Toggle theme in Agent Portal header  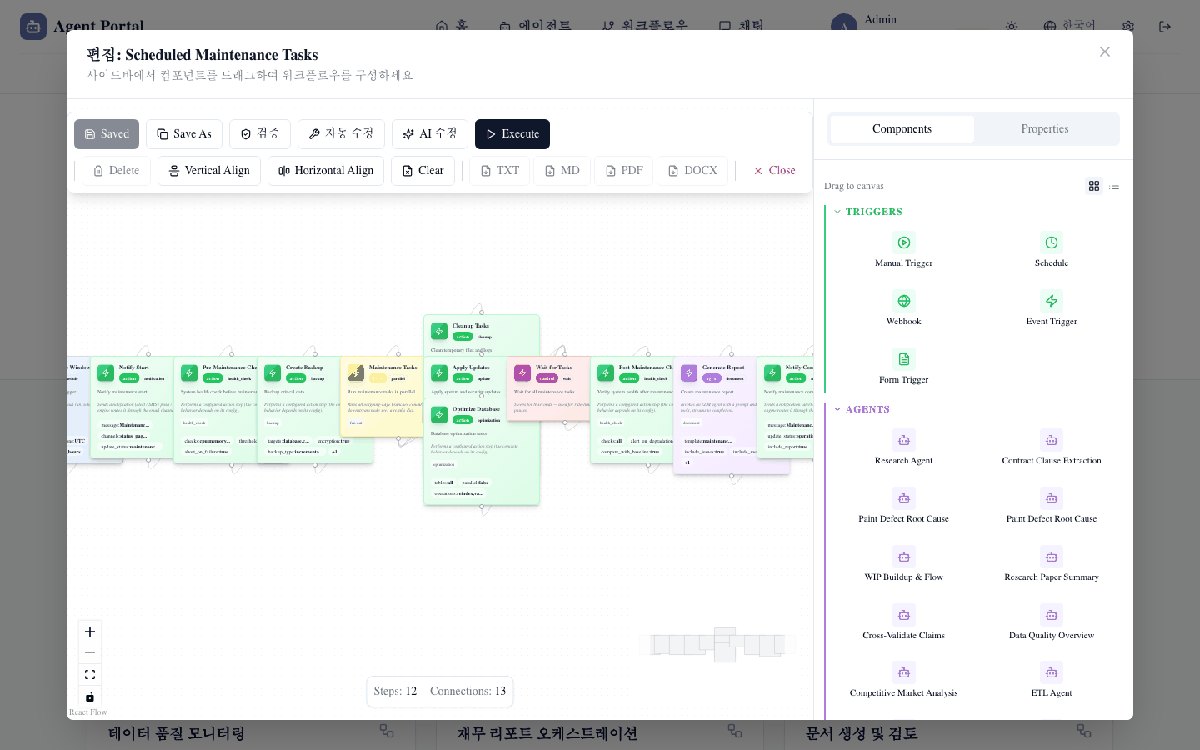point(1011,26)
